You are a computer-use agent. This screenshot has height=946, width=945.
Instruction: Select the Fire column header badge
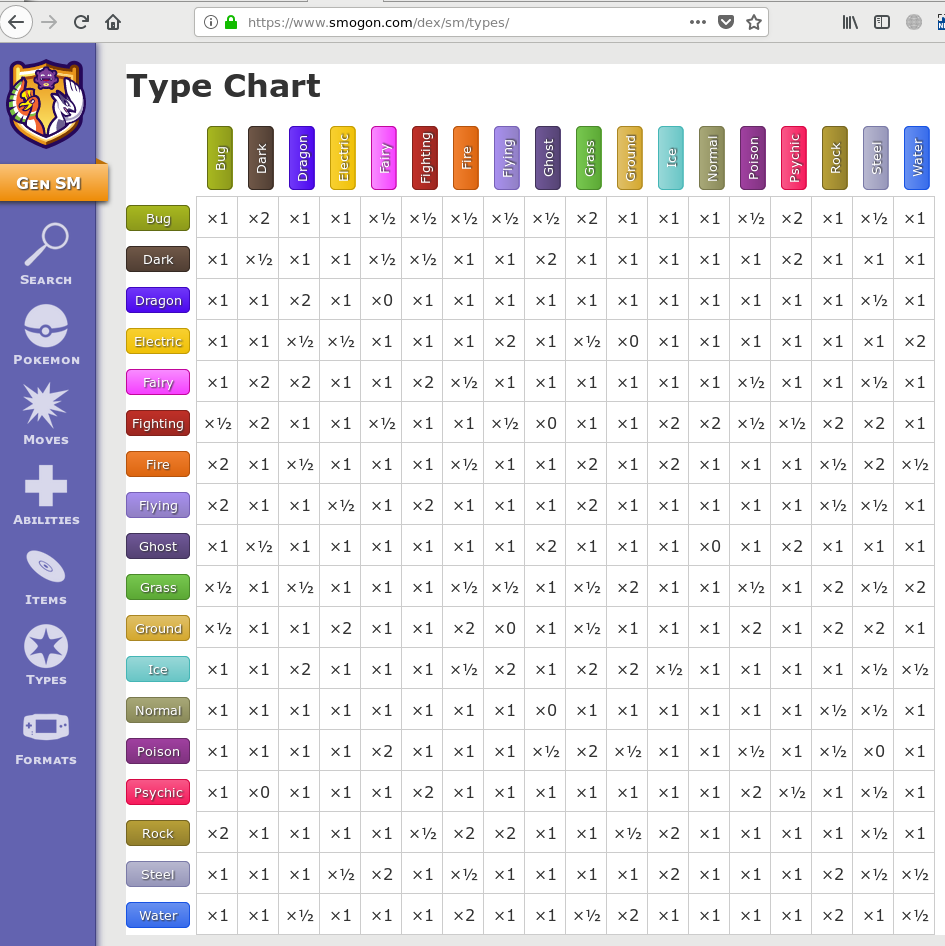[x=466, y=158]
